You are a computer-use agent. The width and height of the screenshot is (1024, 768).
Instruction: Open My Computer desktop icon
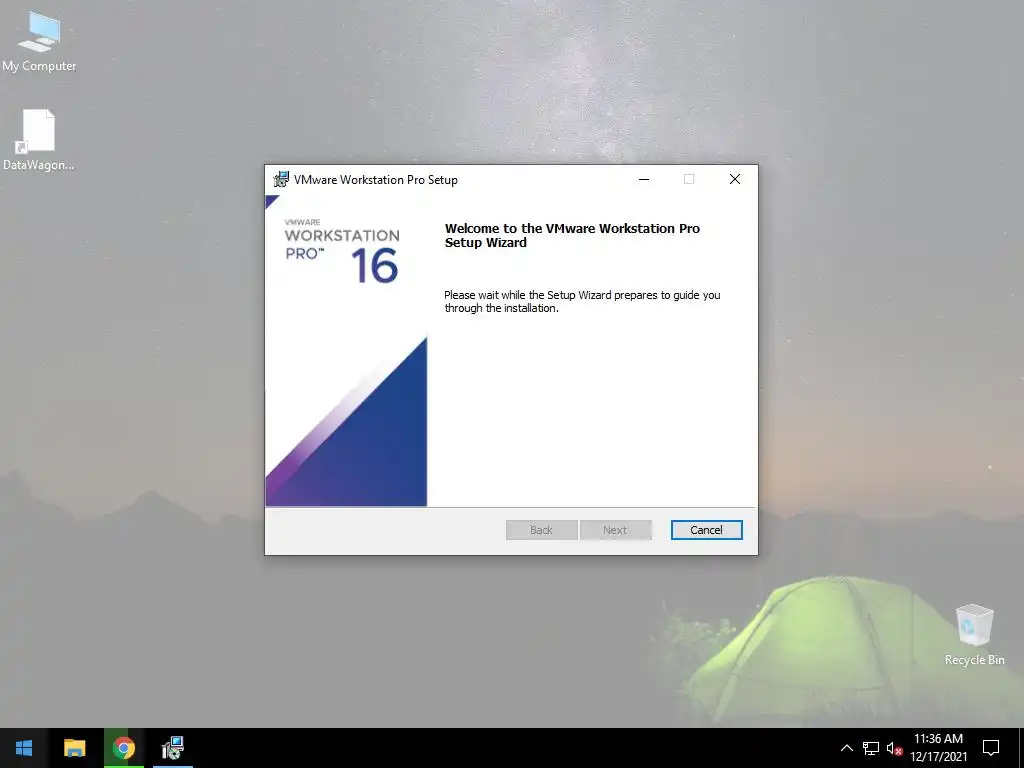[x=39, y=40]
